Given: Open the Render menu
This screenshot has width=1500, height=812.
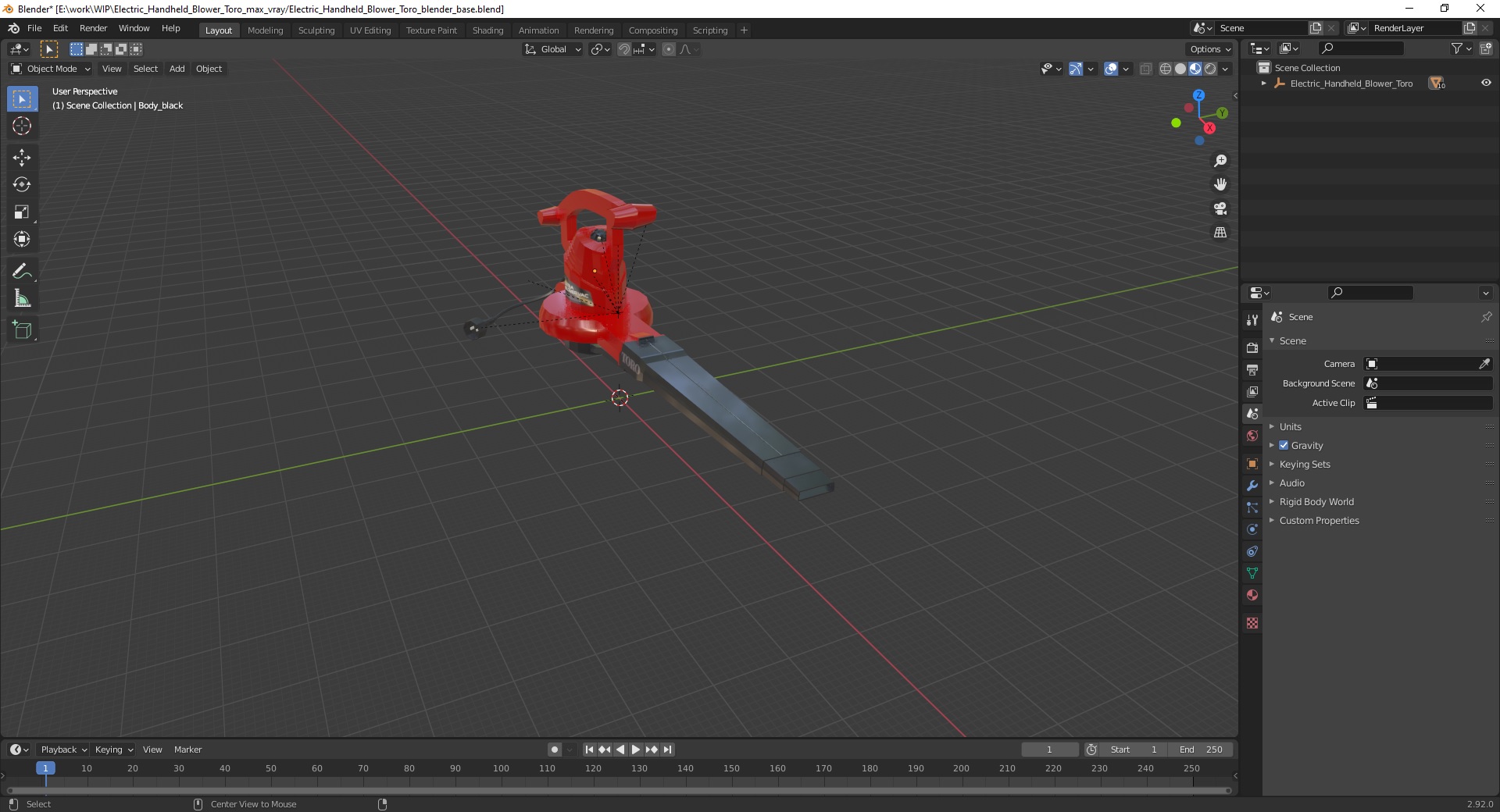Looking at the screenshot, I should (93, 28).
